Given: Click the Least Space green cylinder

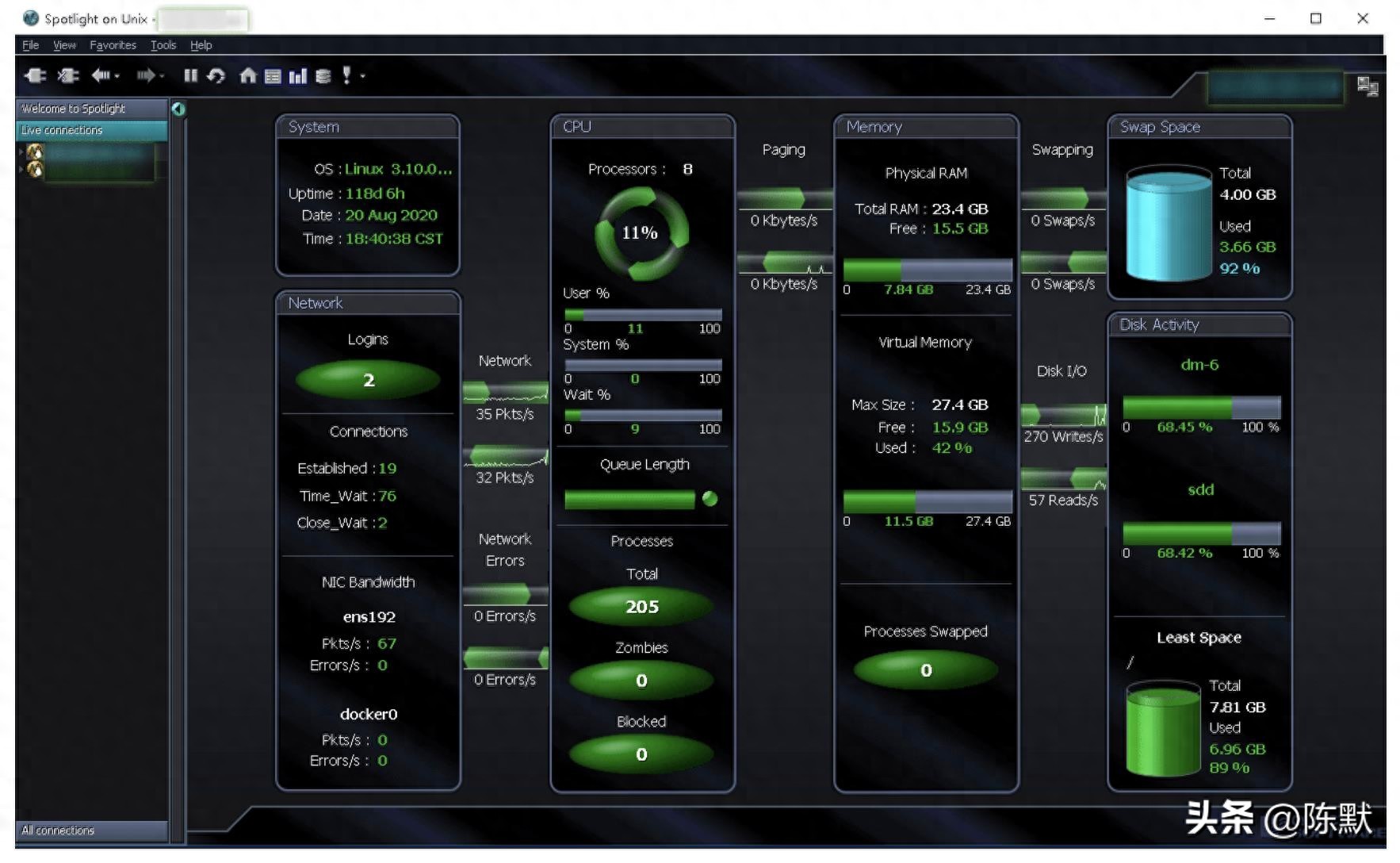Looking at the screenshot, I should tap(1163, 728).
